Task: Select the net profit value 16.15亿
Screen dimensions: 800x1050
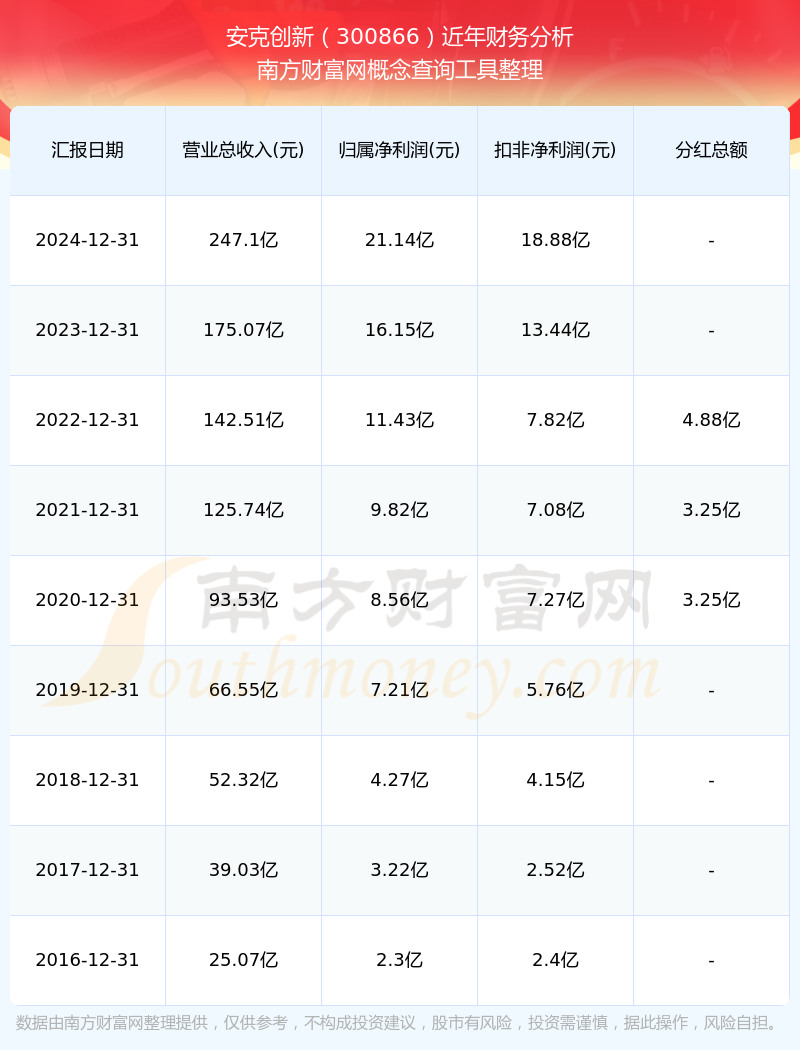Action: pos(399,330)
